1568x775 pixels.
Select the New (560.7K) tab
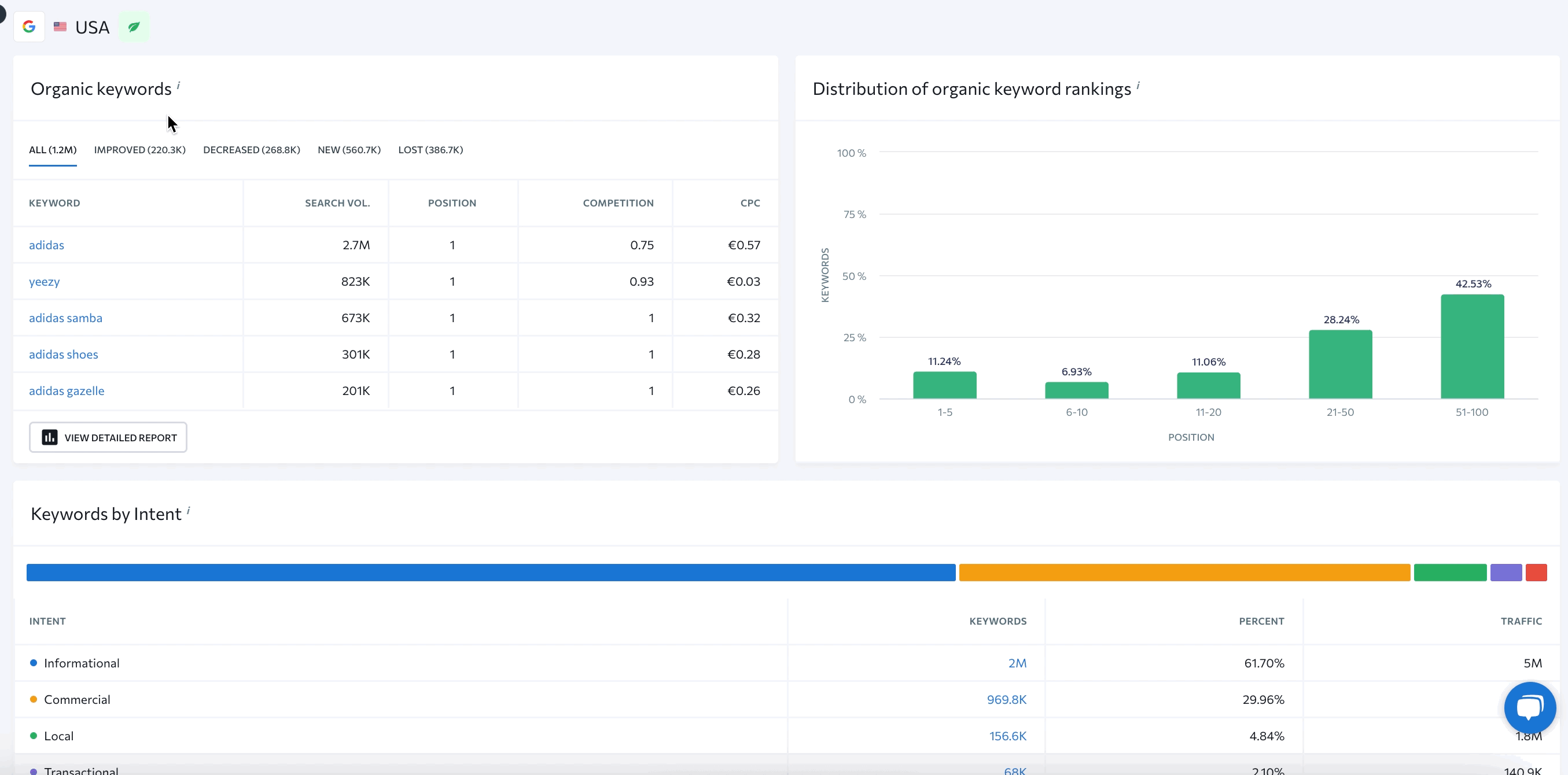click(x=349, y=150)
